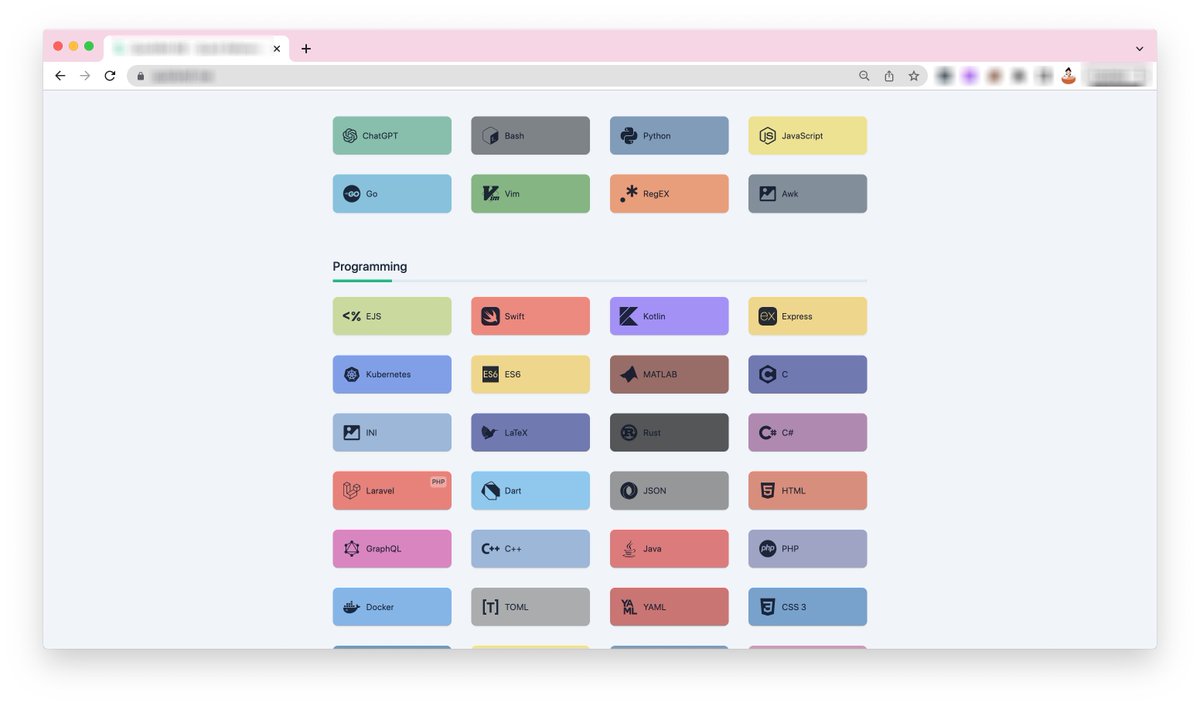The width and height of the screenshot is (1200, 706).
Task: Click the Bash cube icon
Action: tap(490, 136)
